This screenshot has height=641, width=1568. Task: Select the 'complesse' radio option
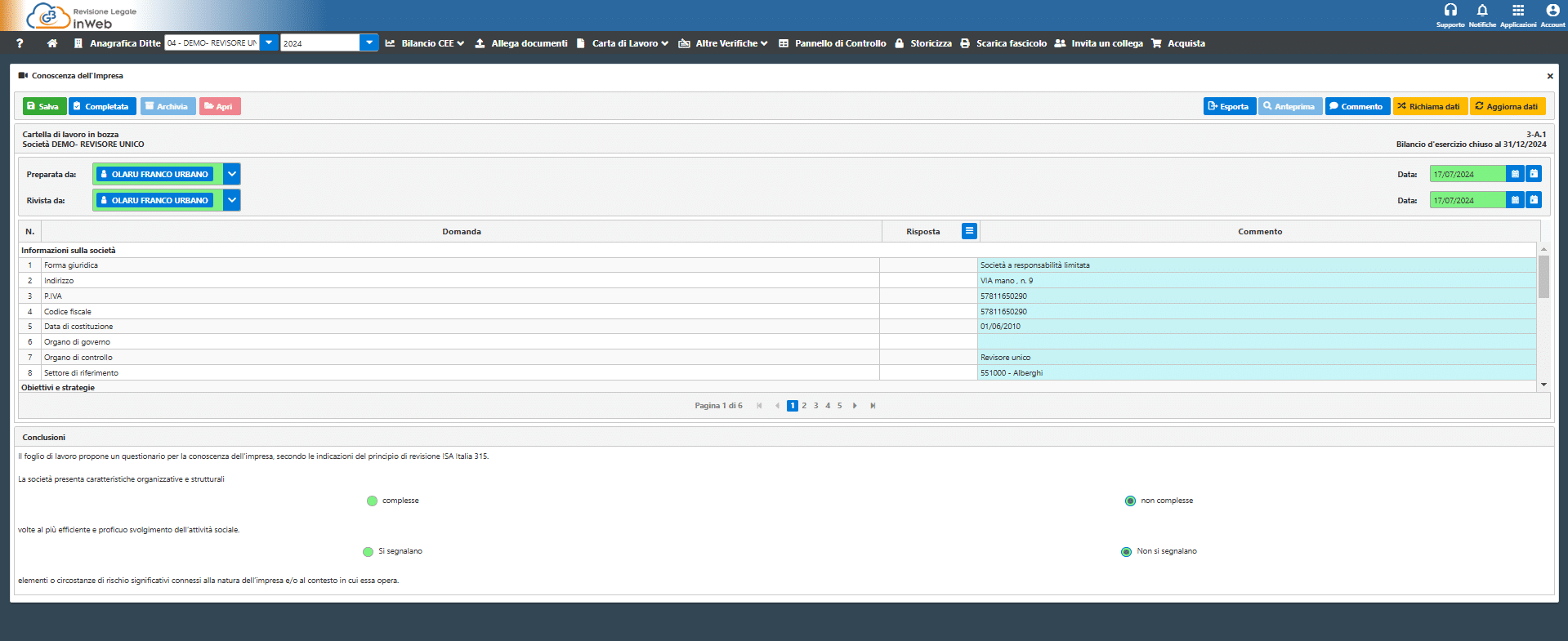click(372, 501)
